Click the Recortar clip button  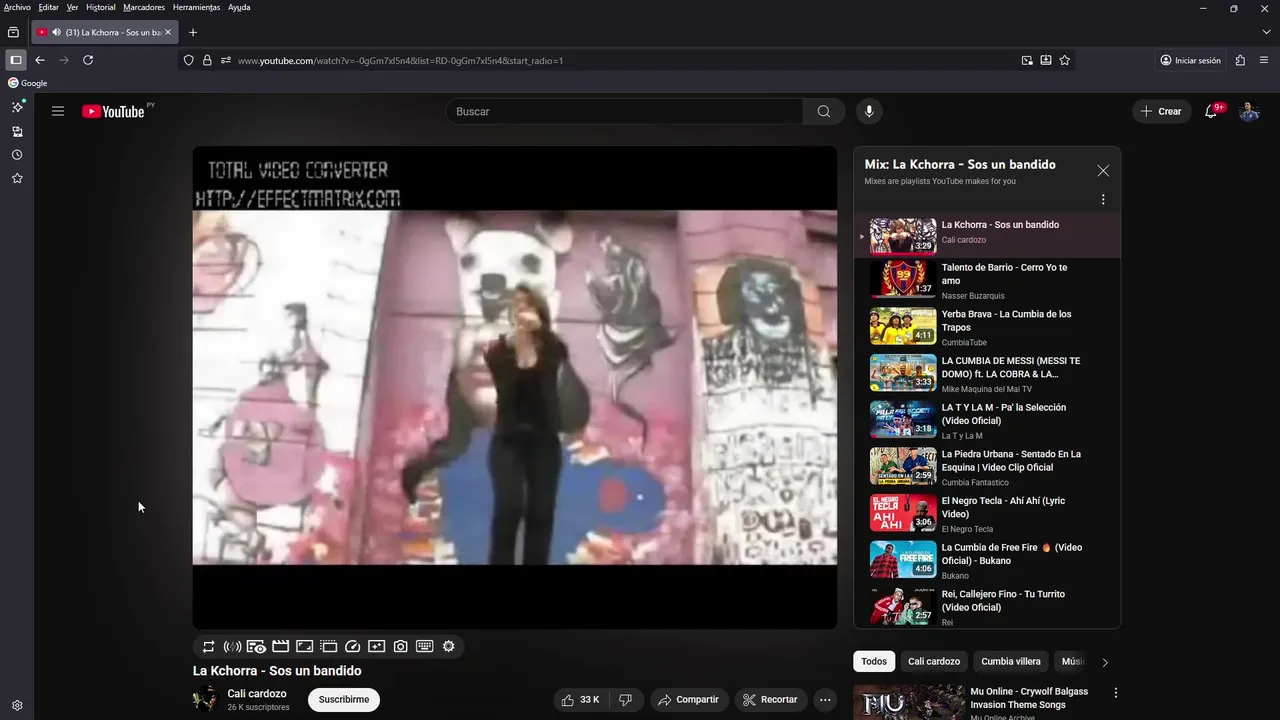pos(770,700)
